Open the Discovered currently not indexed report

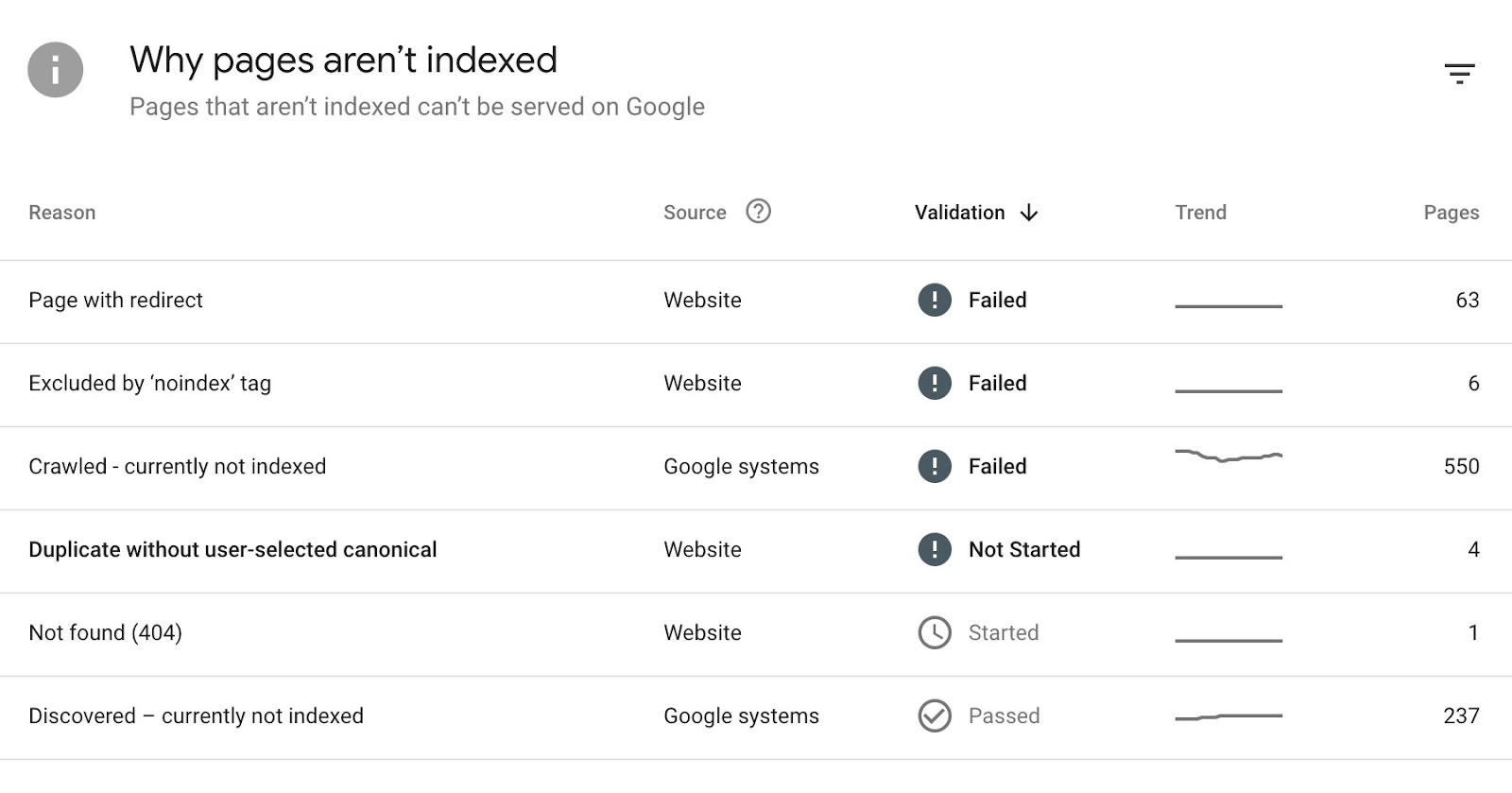[x=198, y=715]
